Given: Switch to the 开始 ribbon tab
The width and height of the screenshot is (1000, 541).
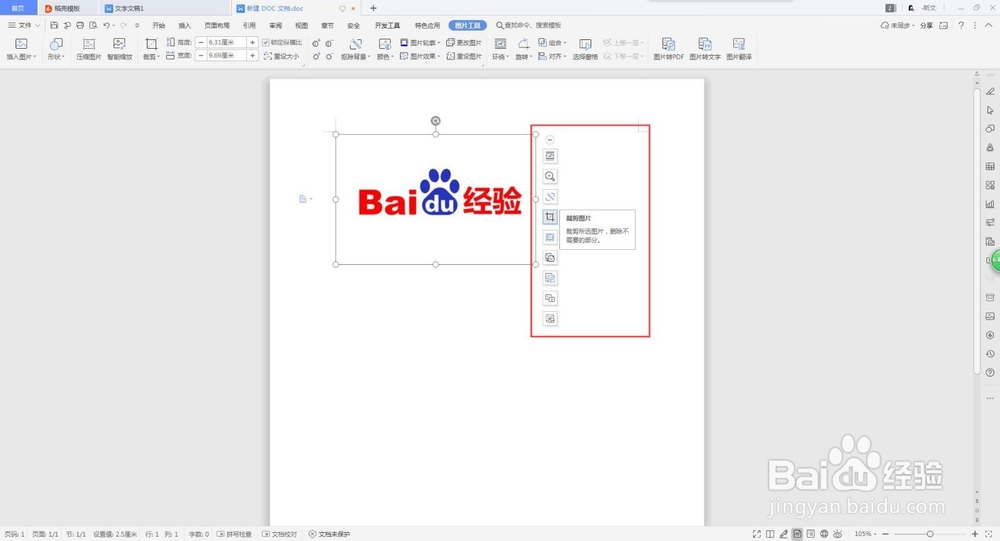Looking at the screenshot, I should coord(159,26).
